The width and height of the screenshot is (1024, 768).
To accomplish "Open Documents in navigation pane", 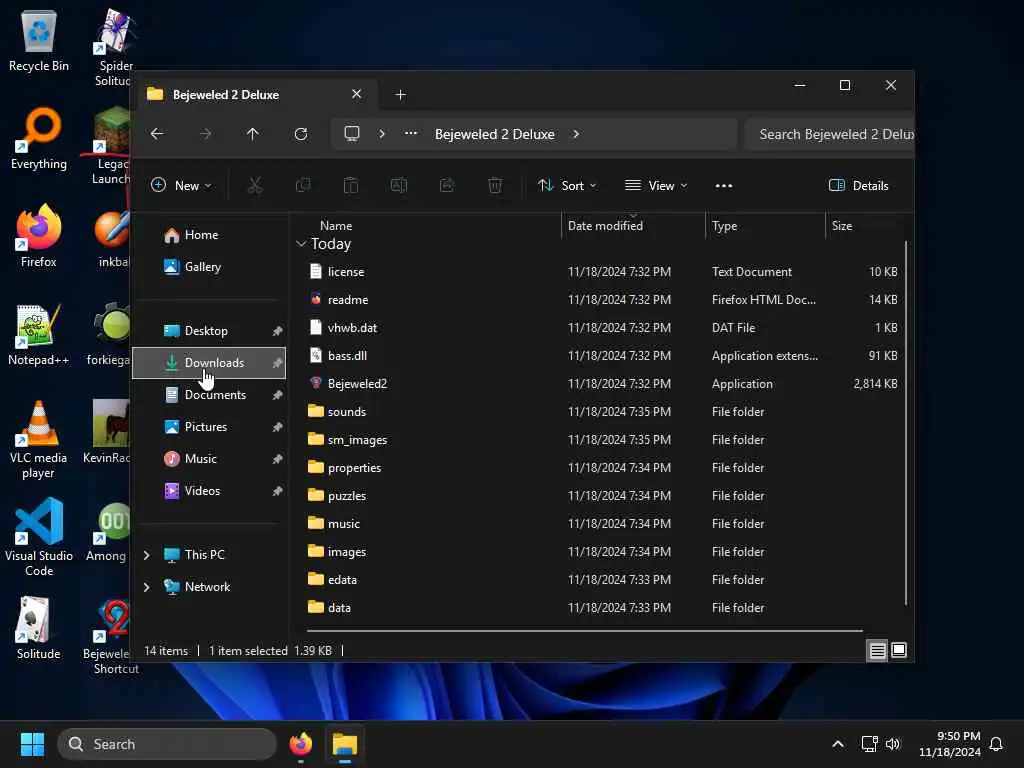I will [210, 395].
